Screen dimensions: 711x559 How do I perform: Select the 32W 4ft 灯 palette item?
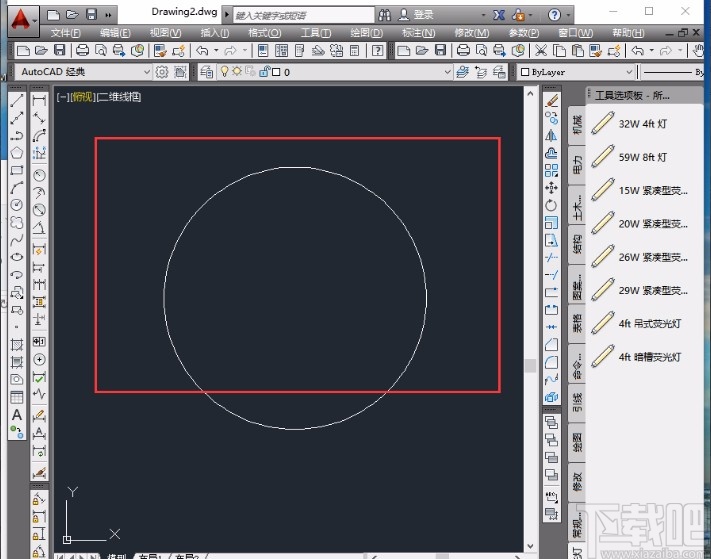pos(642,124)
